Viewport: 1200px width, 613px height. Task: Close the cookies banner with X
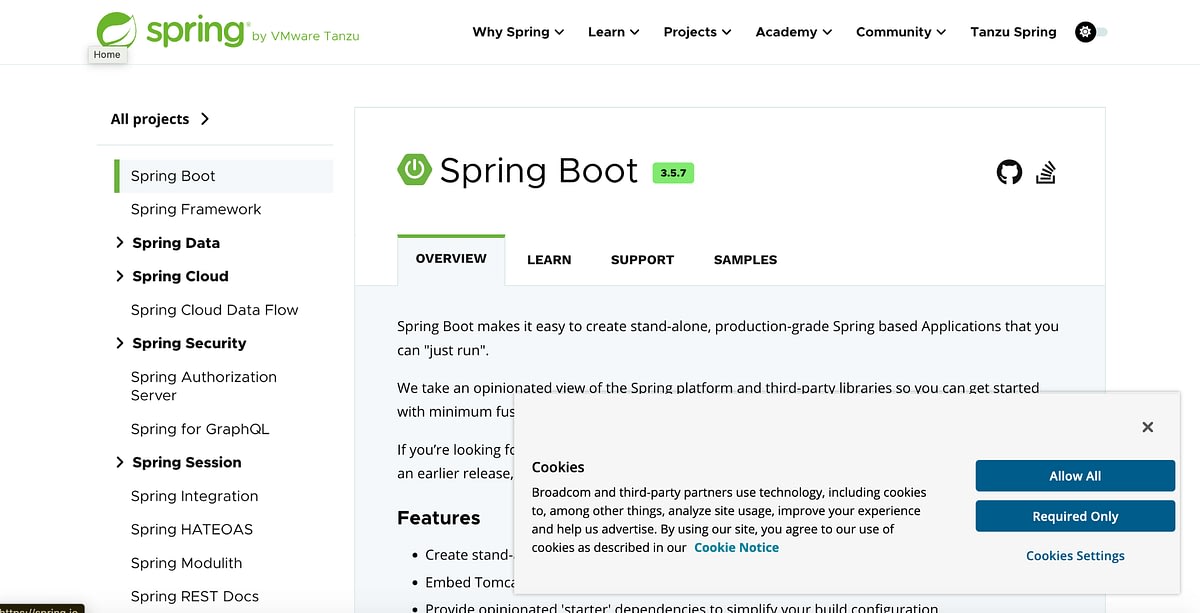1147,427
